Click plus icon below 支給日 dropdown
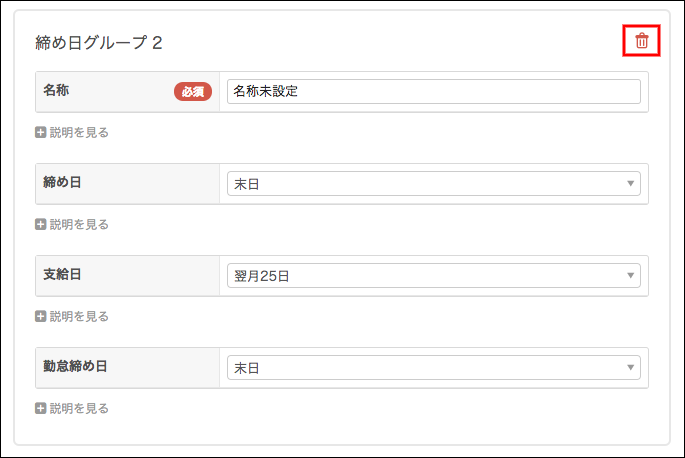Viewport: 685px width, 458px height. (x=41, y=316)
